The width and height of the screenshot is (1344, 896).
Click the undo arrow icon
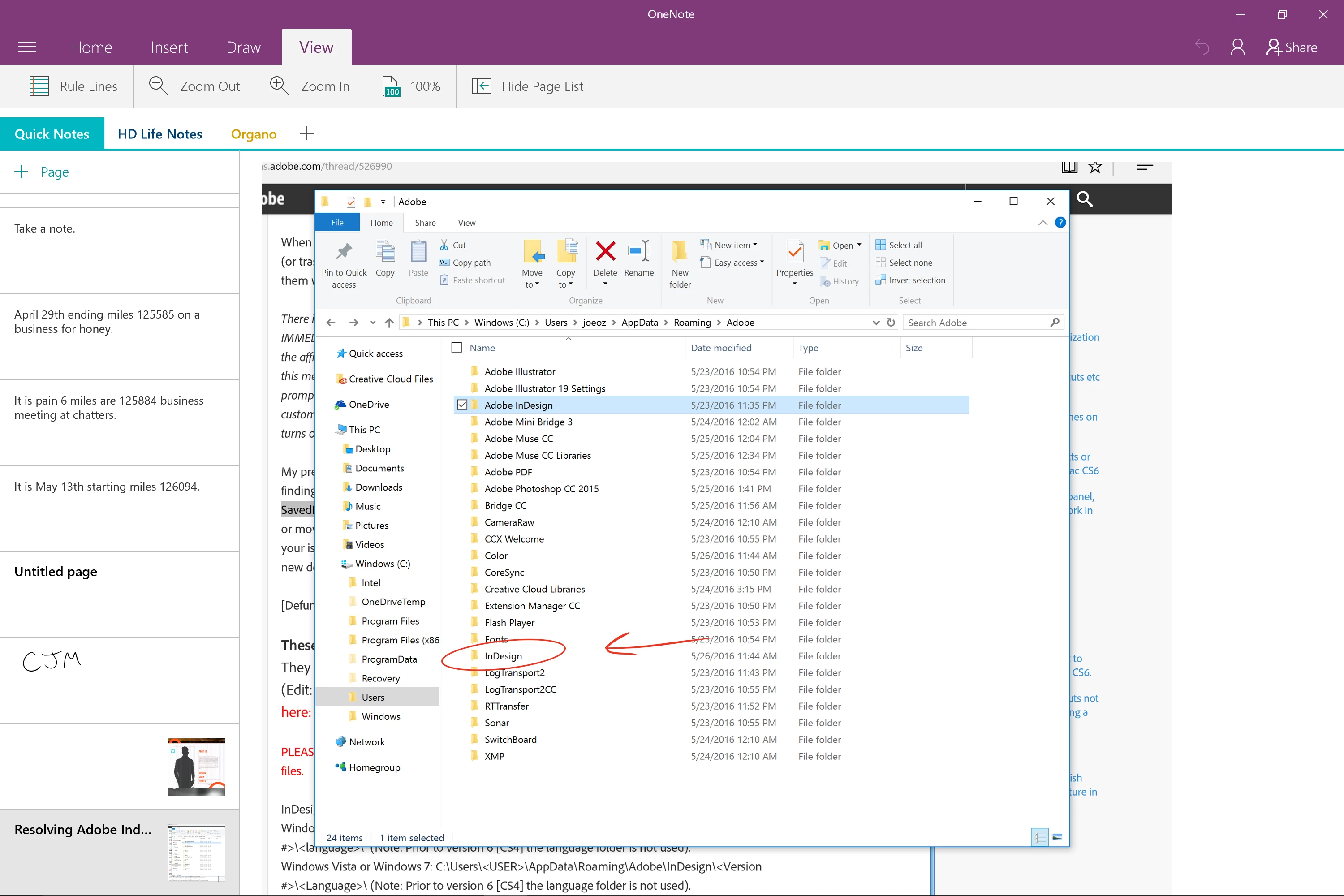coord(1202,47)
